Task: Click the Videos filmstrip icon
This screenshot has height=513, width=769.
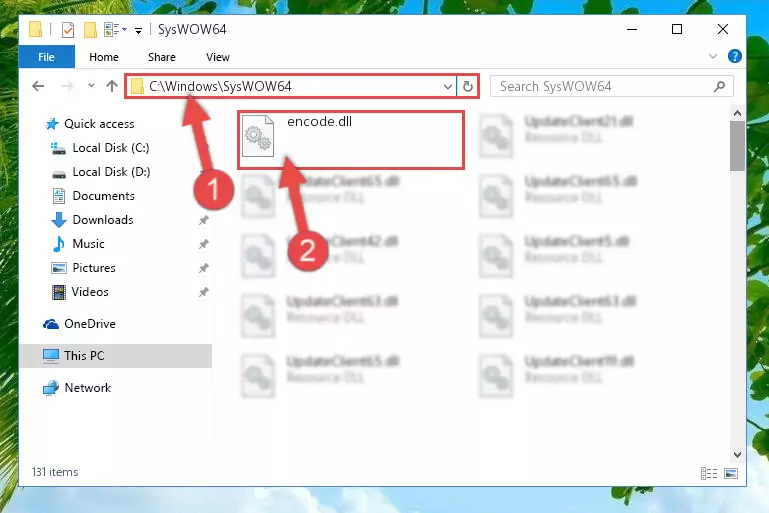Action: tap(58, 292)
